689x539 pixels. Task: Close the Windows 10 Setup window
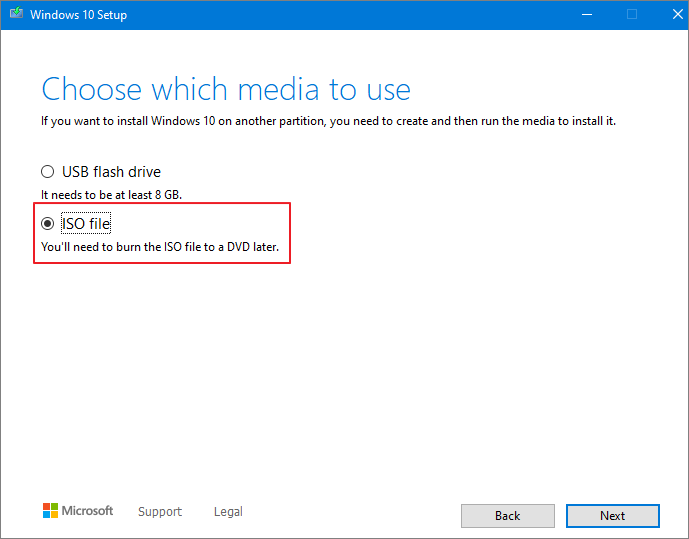pyautogui.click(x=669, y=14)
